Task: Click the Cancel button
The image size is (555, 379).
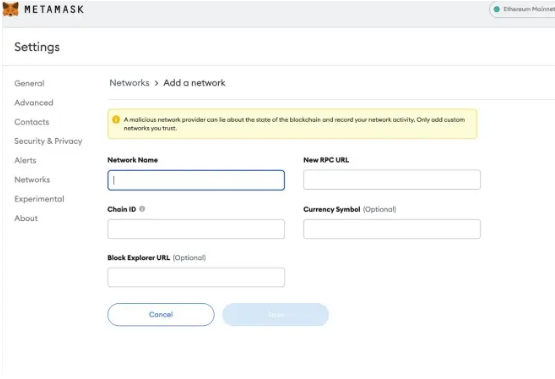Action: [161, 315]
